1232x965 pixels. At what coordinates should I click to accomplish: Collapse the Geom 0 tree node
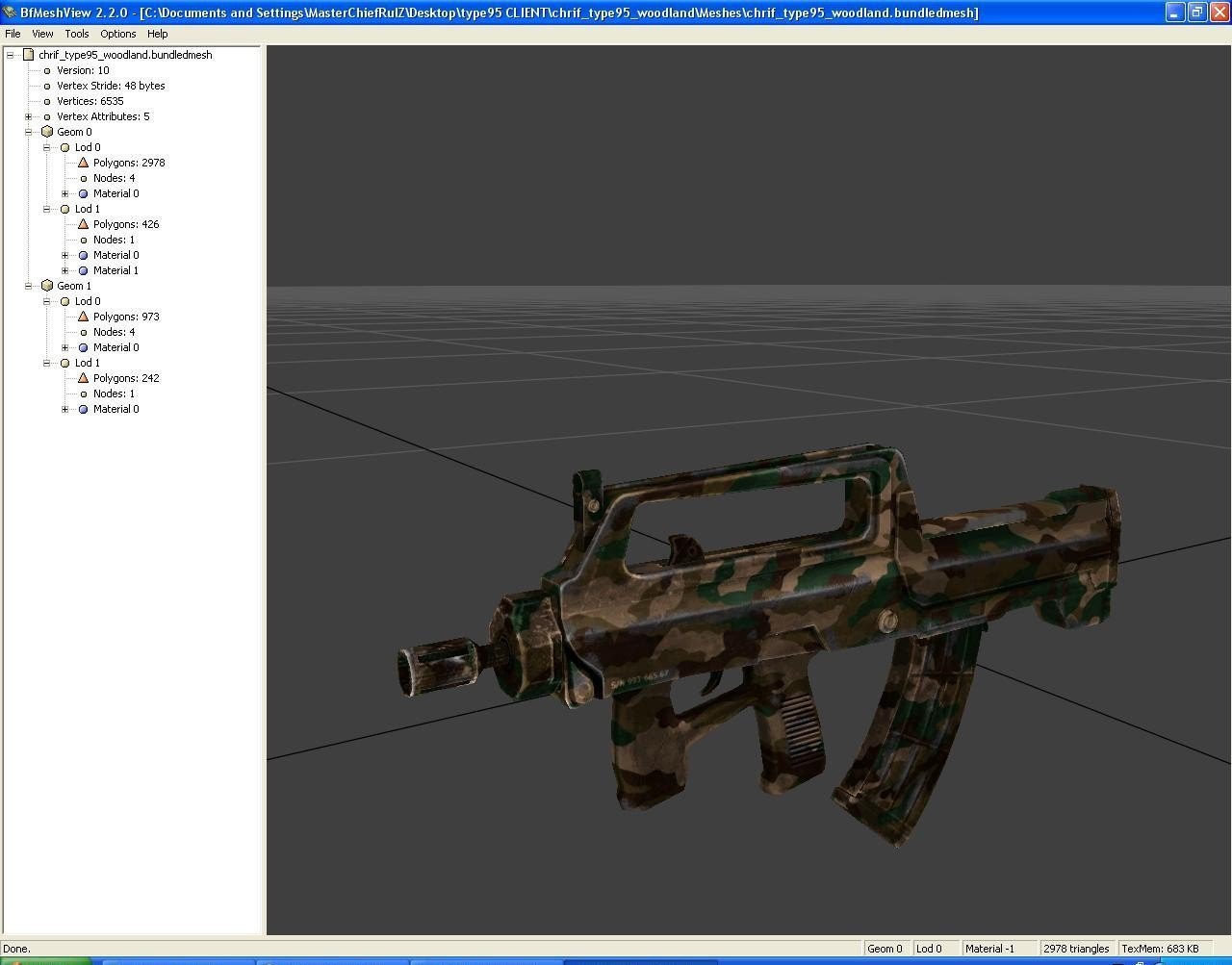[29, 132]
